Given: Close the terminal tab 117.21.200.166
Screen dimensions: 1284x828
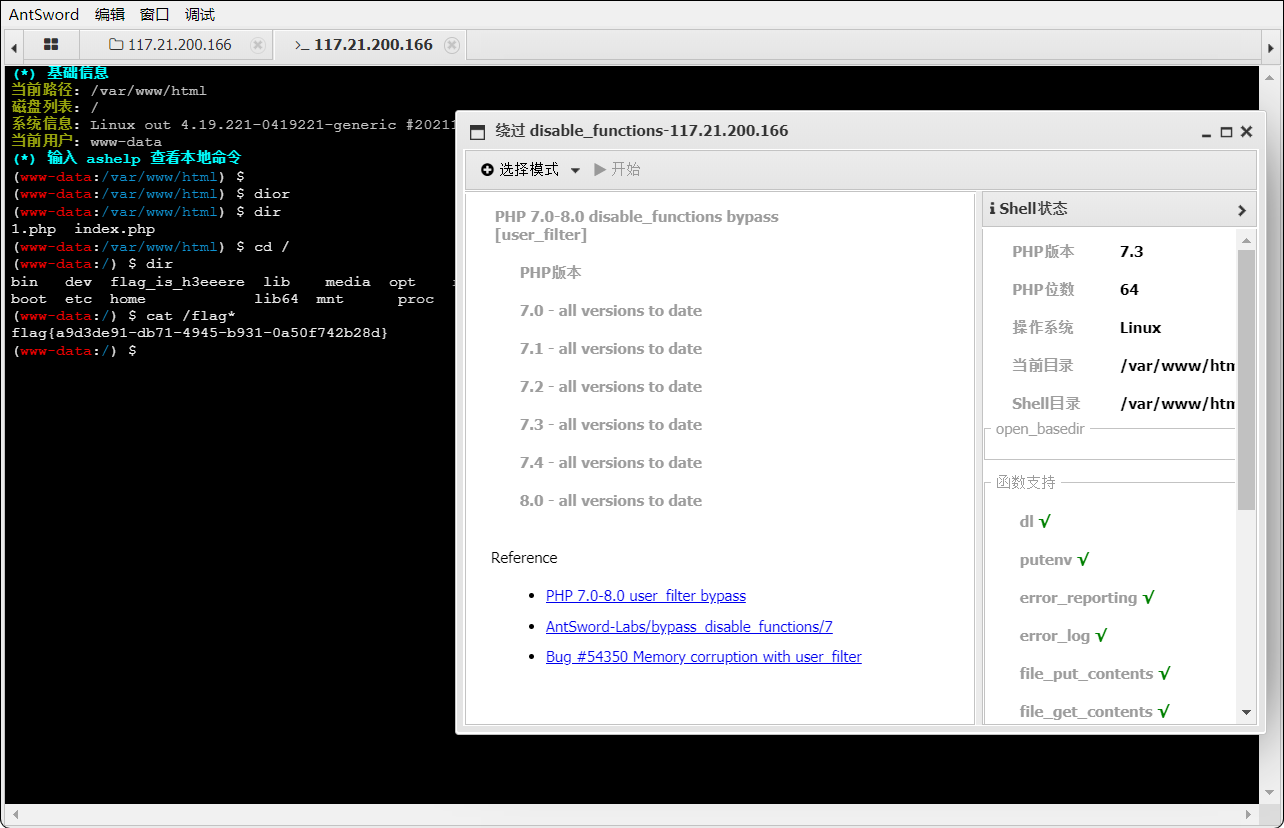Looking at the screenshot, I should pos(452,45).
